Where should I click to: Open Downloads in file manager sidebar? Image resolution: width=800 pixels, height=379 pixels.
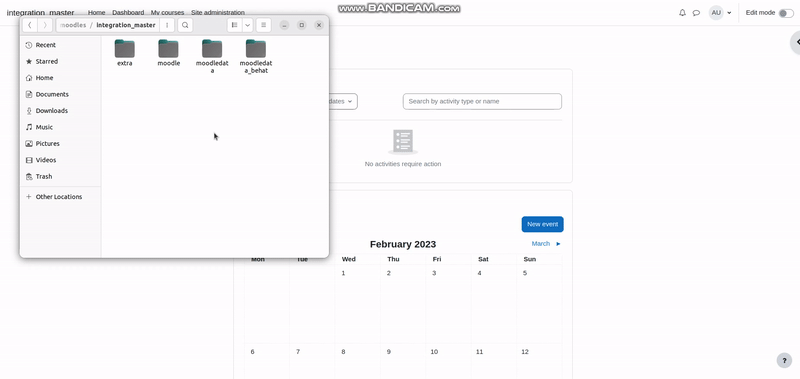tap(60, 111)
